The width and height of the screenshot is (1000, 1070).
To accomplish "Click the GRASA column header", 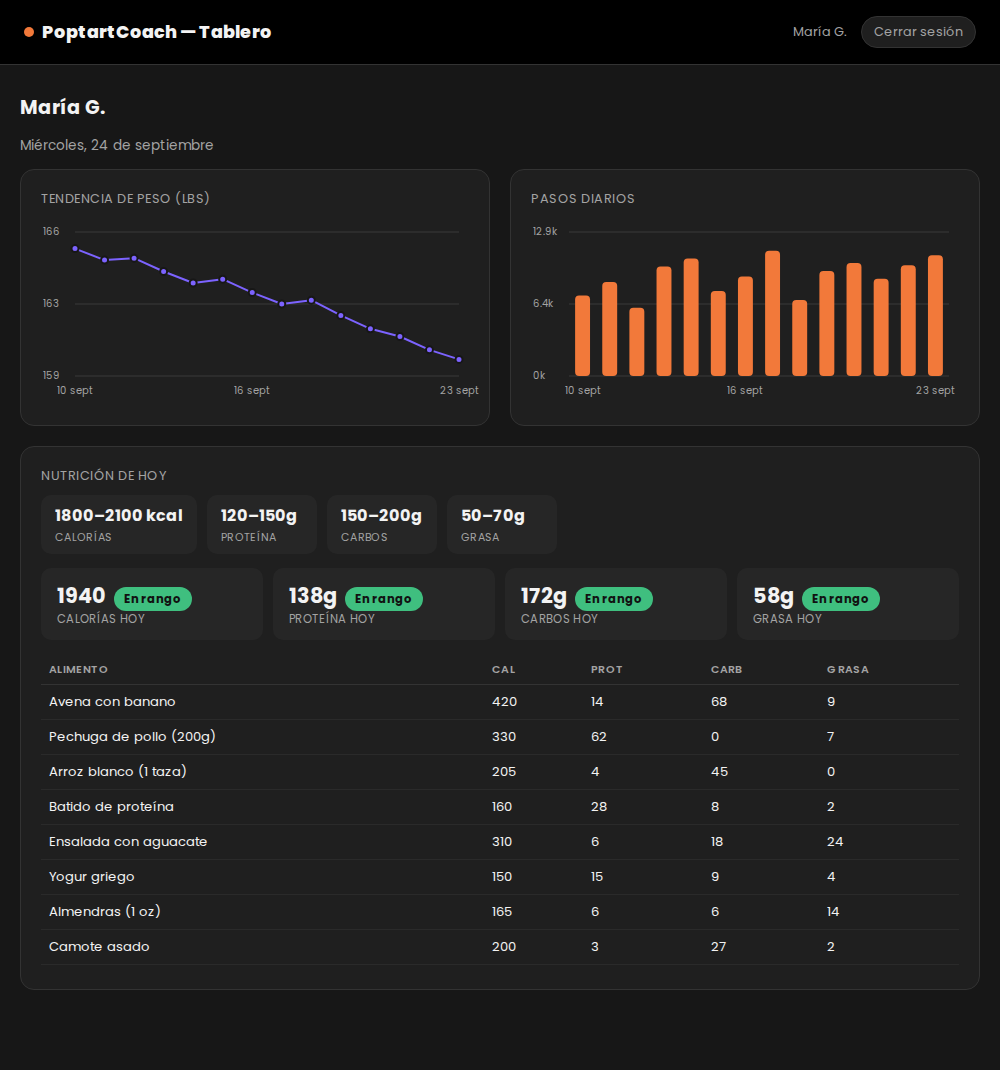I will (x=848, y=669).
